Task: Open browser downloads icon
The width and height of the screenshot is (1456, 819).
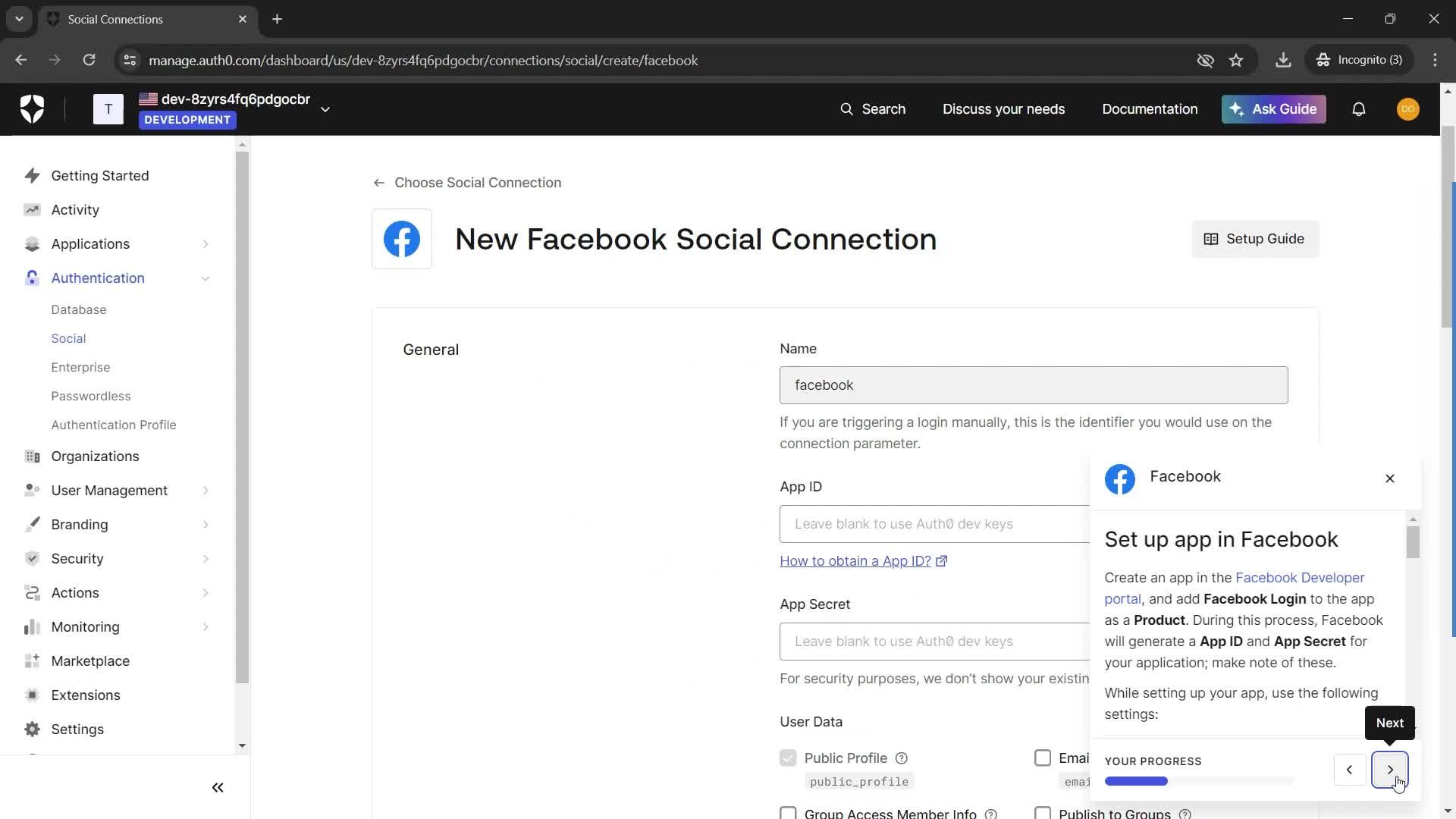Action: (1283, 61)
